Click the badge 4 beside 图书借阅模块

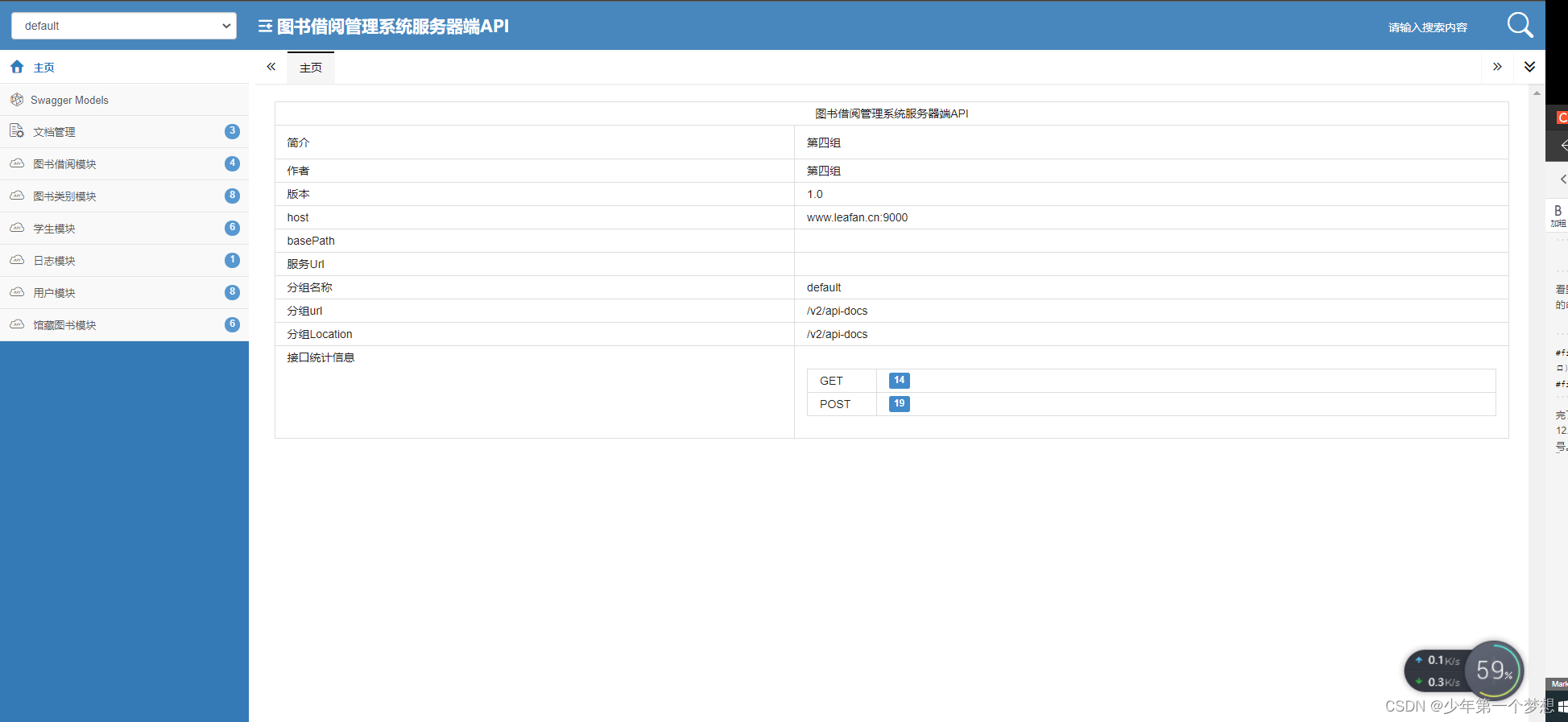[x=232, y=163]
